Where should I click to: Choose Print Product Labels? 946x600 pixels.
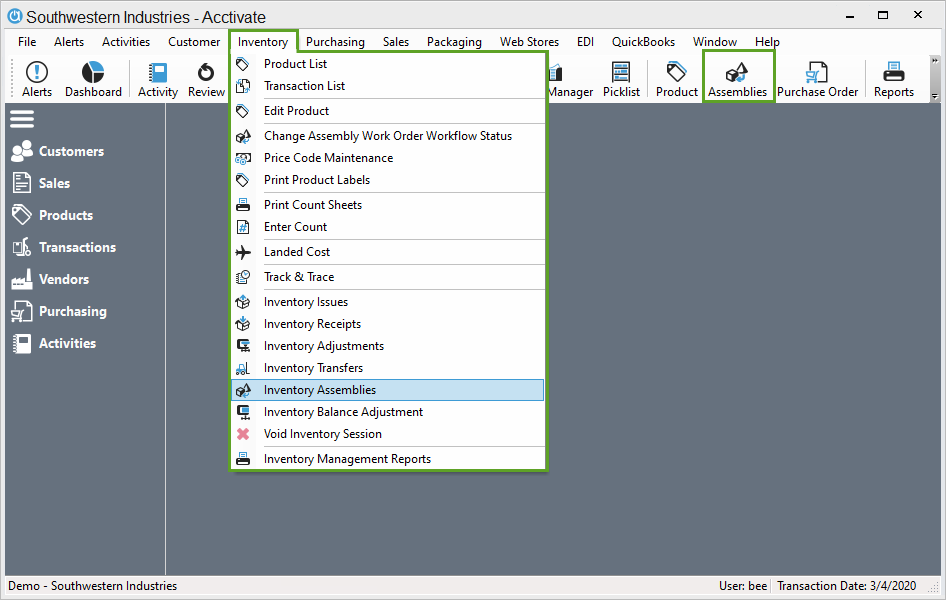[388, 180]
